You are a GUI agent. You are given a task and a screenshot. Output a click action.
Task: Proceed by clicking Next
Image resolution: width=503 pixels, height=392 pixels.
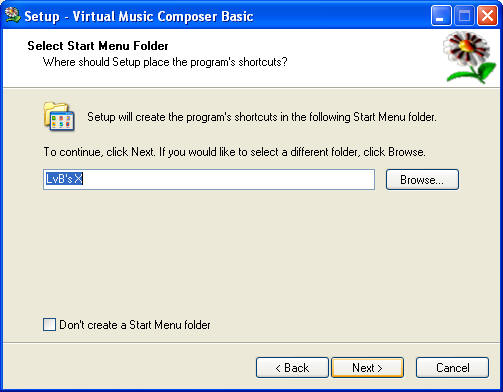pyautogui.click(x=367, y=368)
